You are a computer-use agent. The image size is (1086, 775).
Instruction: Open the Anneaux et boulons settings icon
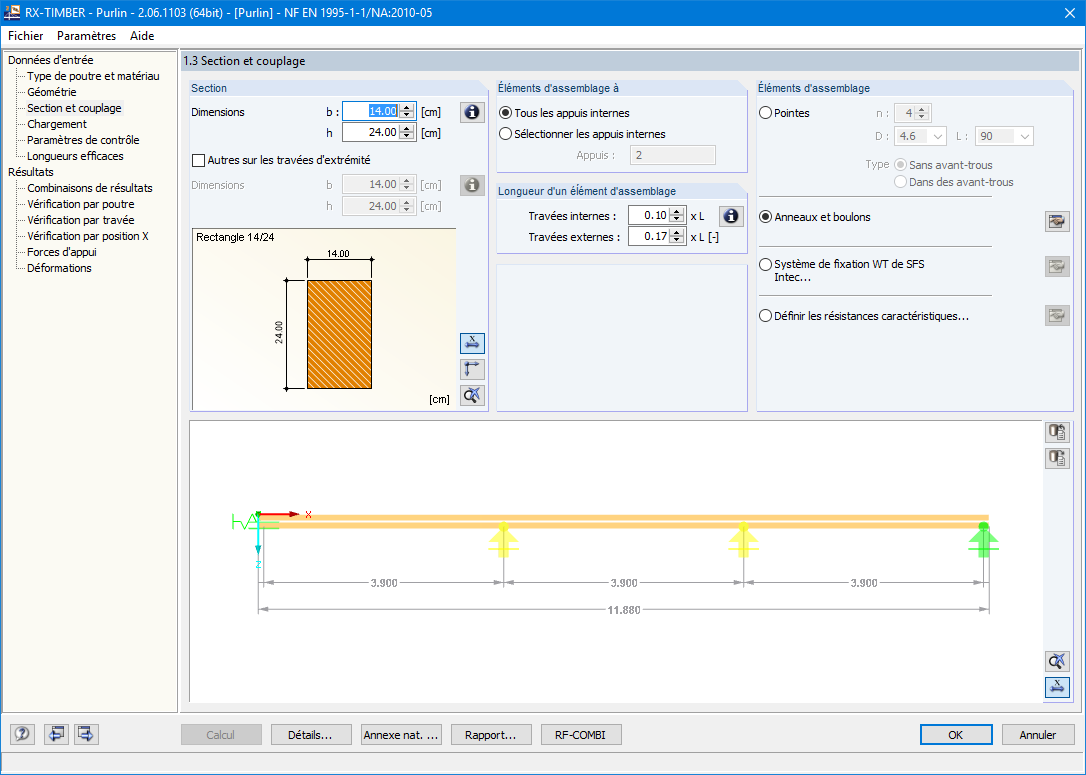pos(1057,222)
